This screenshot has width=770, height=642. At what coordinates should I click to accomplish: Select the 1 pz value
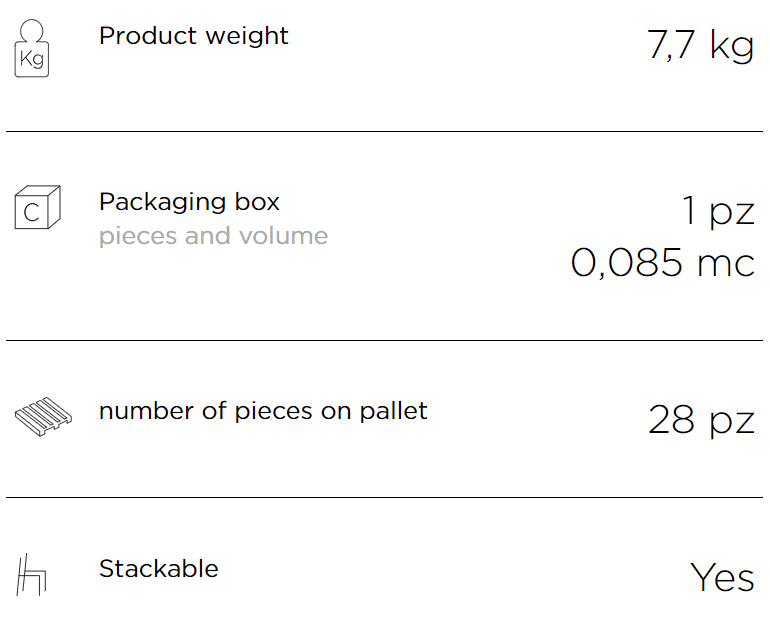point(718,211)
